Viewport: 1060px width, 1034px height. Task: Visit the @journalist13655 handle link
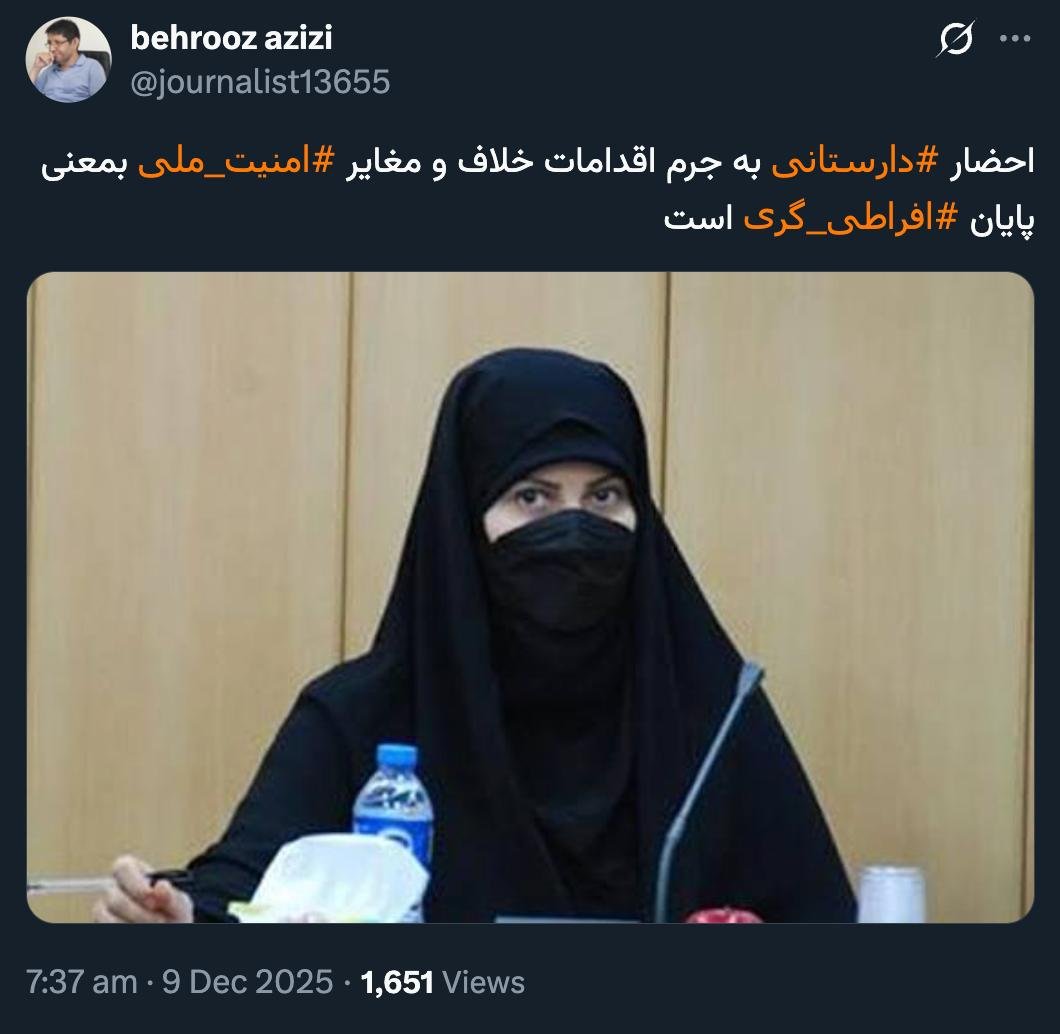(x=260, y=82)
